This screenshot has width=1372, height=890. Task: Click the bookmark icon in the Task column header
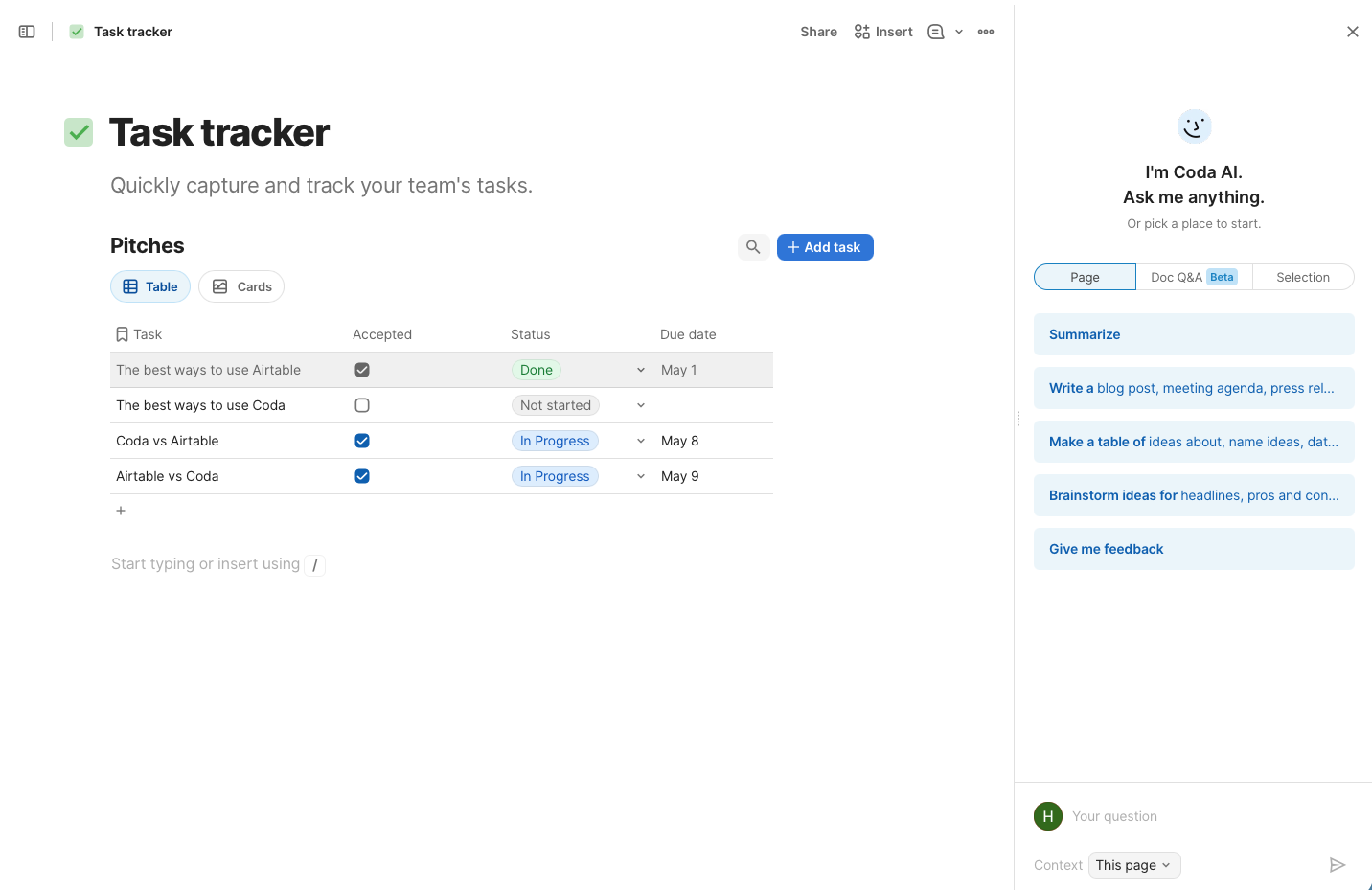[121, 333]
